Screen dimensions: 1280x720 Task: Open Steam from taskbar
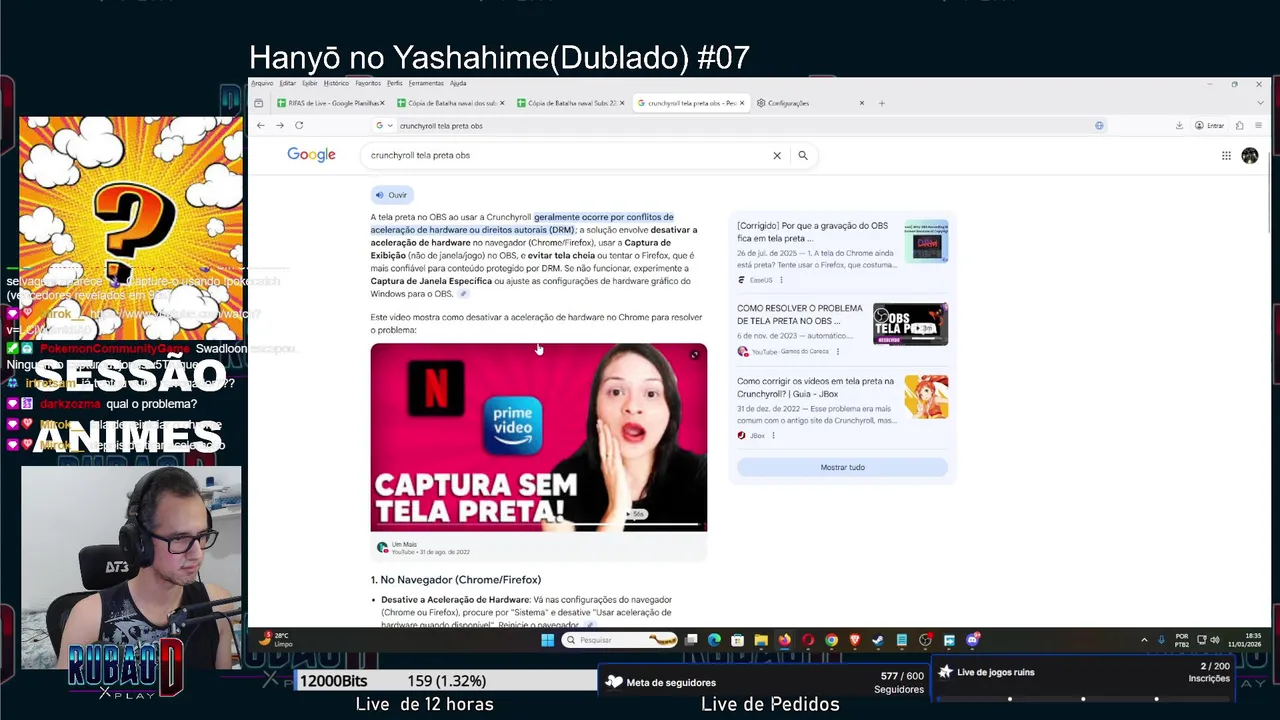click(878, 640)
